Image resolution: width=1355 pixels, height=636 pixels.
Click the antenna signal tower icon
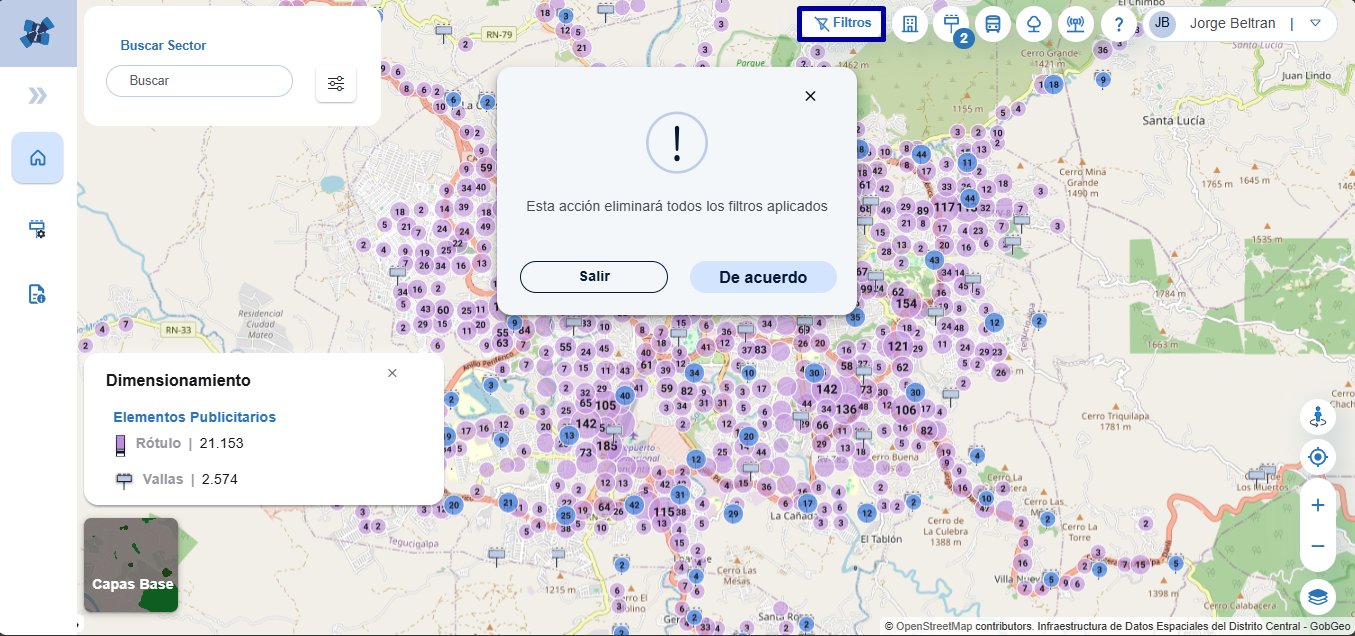(1075, 24)
